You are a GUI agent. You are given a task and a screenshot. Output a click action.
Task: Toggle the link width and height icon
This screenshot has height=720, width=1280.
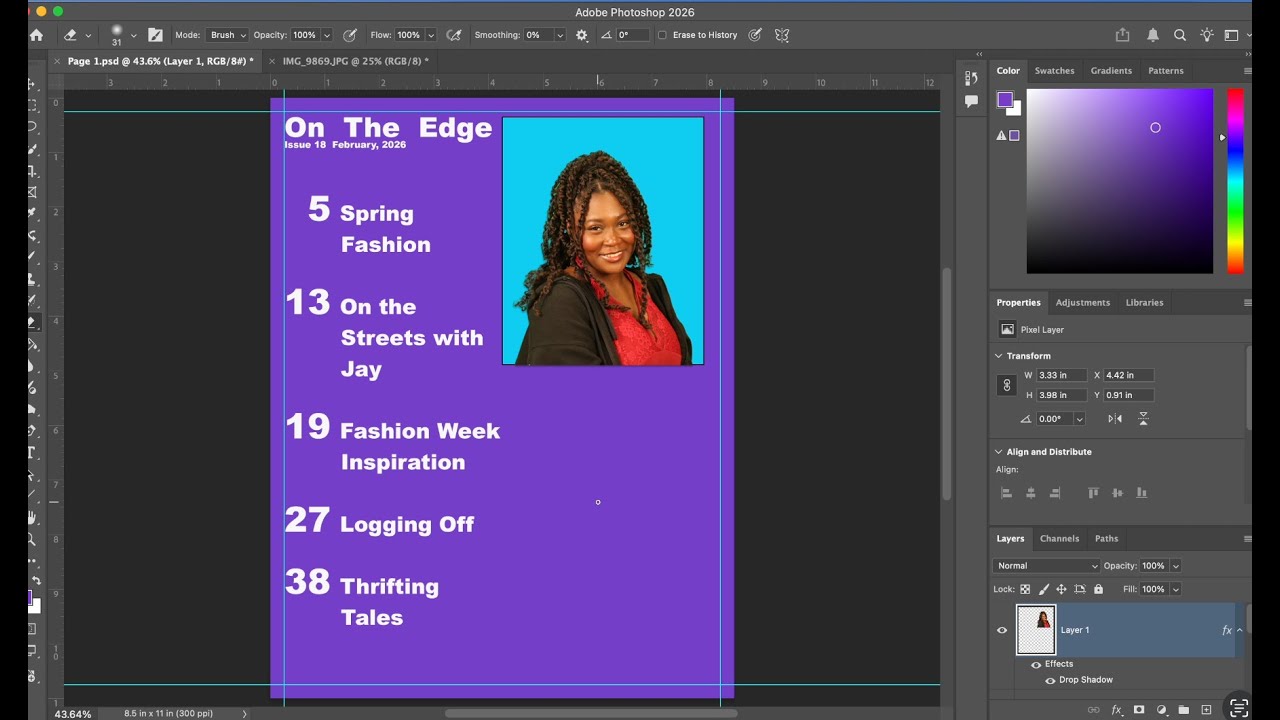click(x=1007, y=385)
